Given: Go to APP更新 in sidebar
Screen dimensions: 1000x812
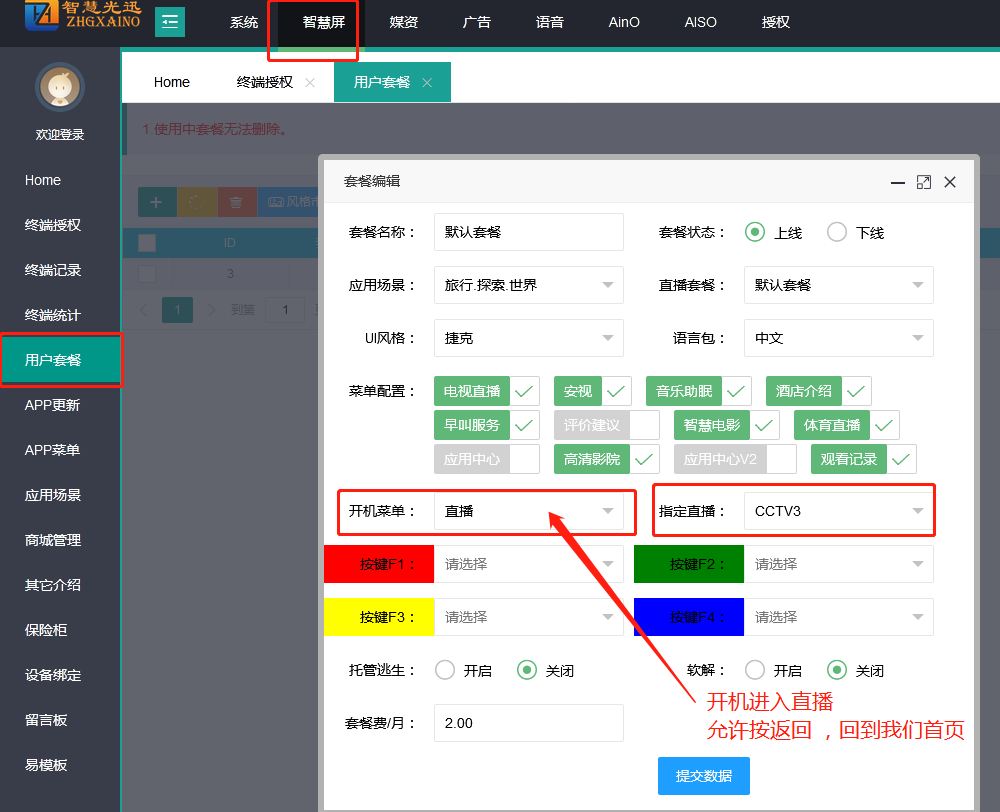Looking at the screenshot, I should pyautogui.click(x=52, y=405).
